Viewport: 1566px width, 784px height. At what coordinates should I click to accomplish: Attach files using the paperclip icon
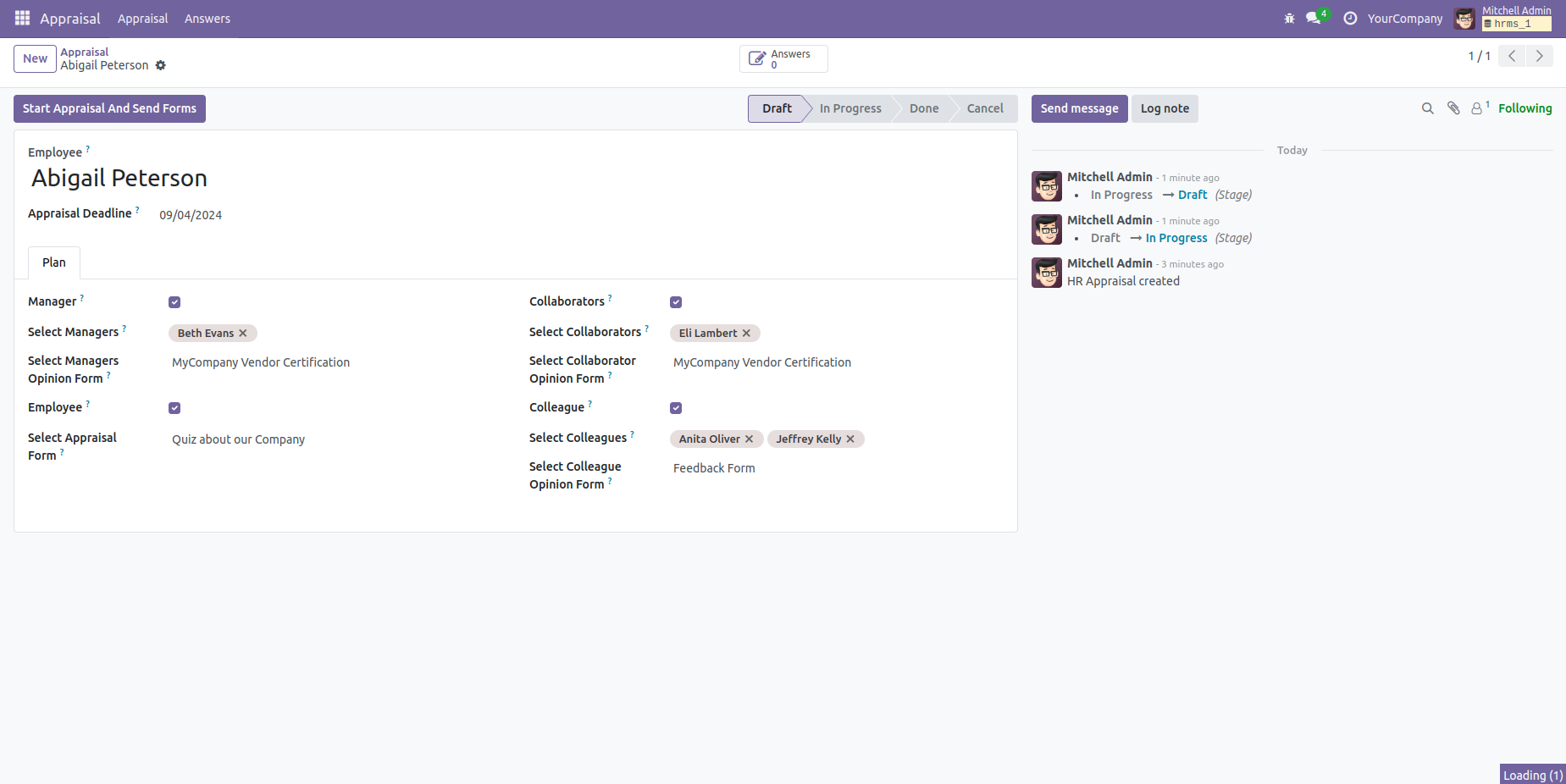[x=1453, y=108]
